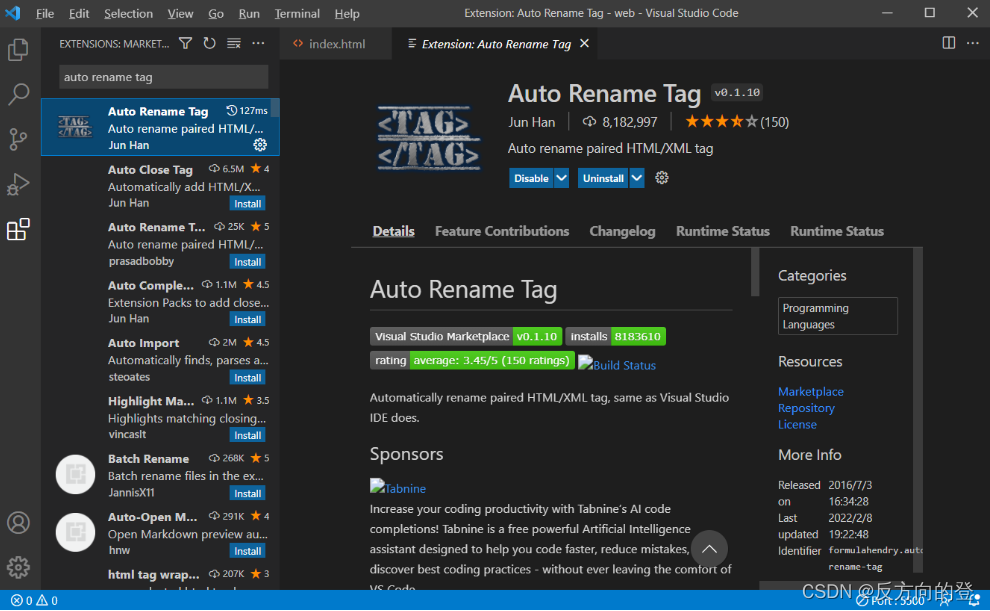Install the Auto-Open Markdown extension
990x611 pixels.
[x=248, y=551]
